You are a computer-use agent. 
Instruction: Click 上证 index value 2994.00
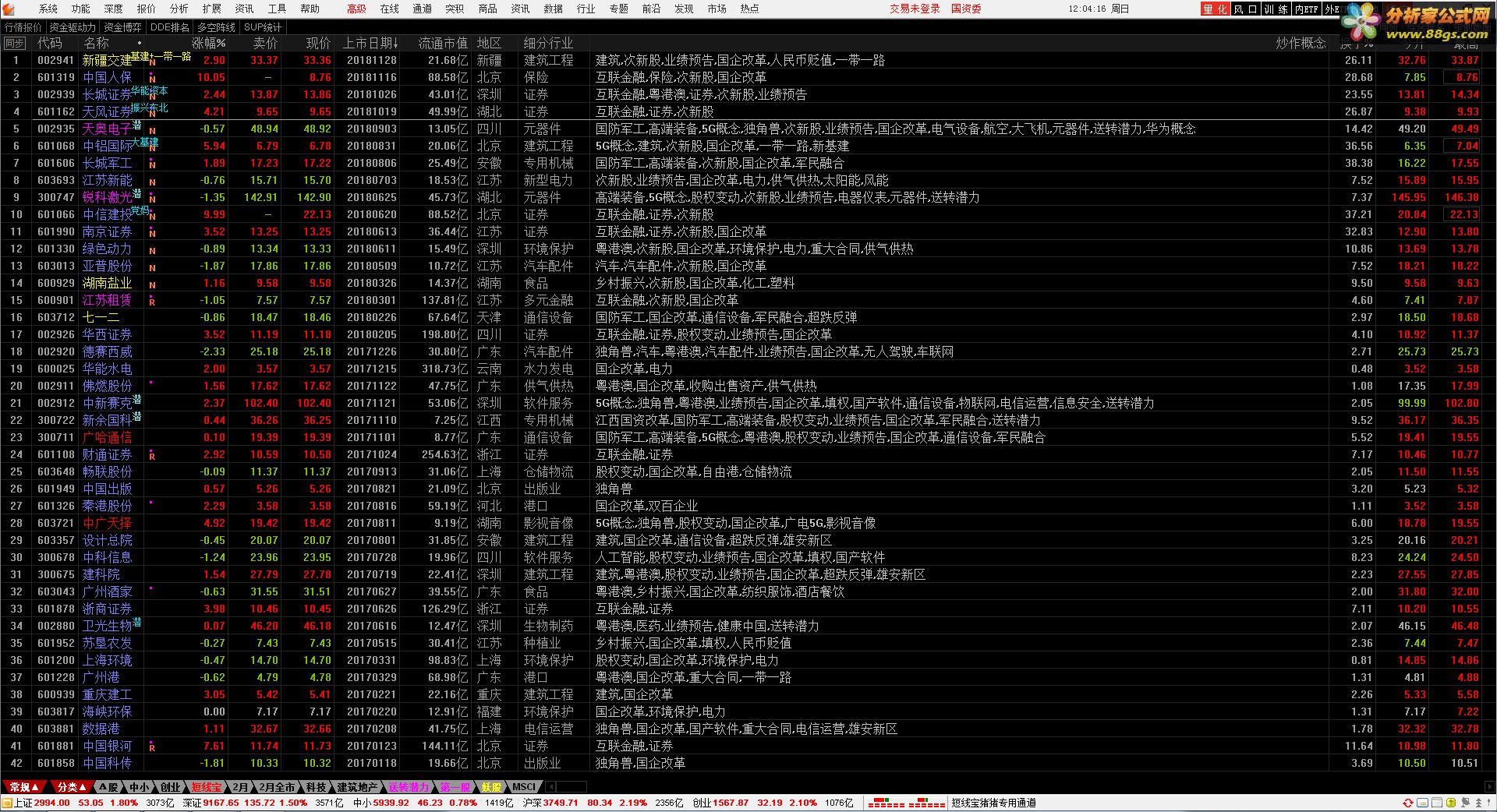pyautogui.click(x=51, y=803)
